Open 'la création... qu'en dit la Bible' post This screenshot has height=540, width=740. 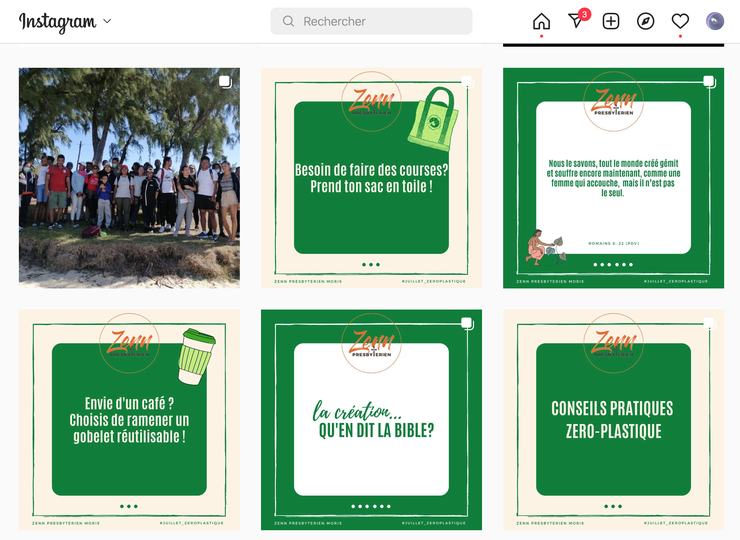coord(371,420)
